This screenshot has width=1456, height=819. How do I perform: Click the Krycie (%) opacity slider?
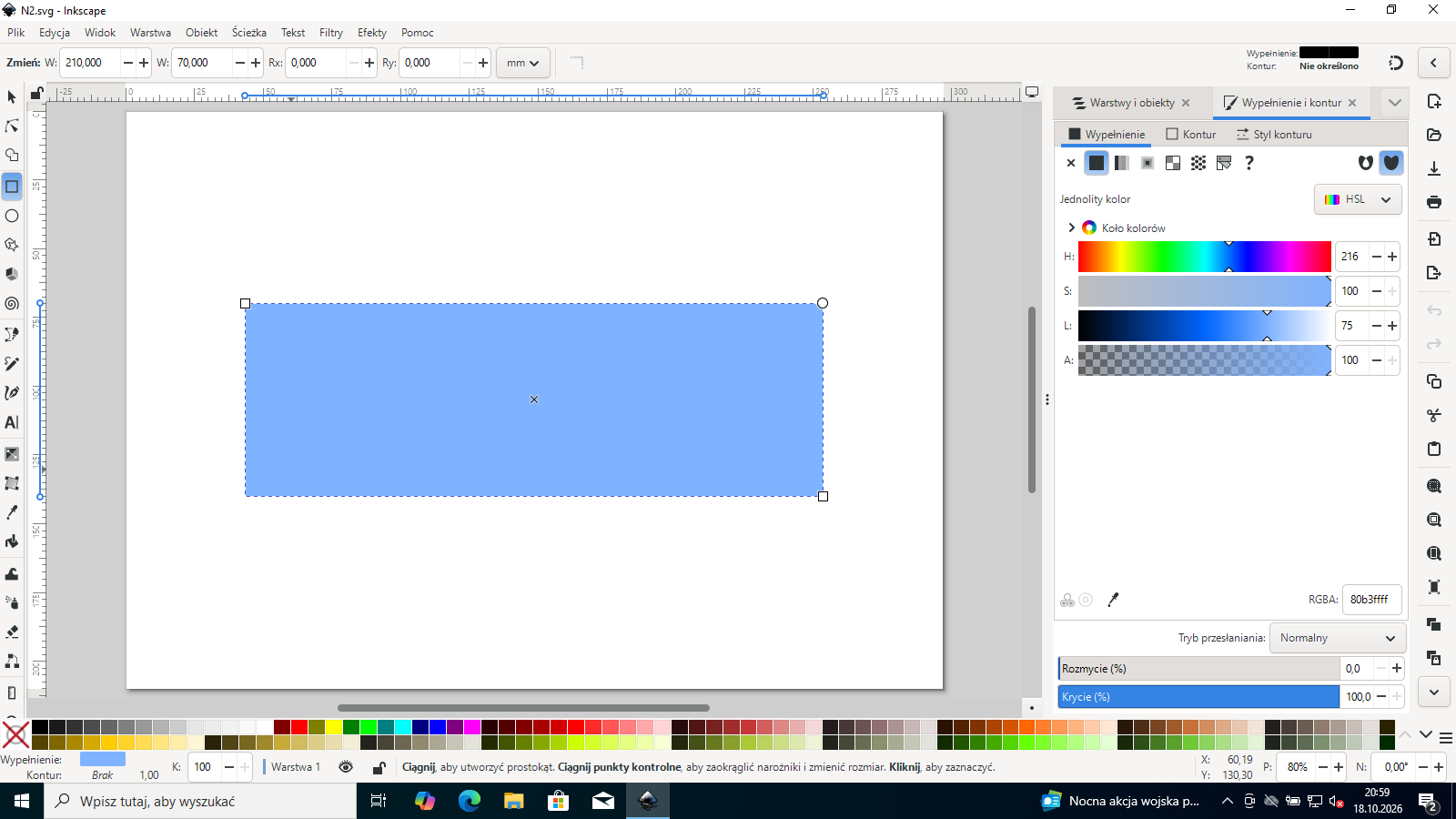pos(1198,697)
